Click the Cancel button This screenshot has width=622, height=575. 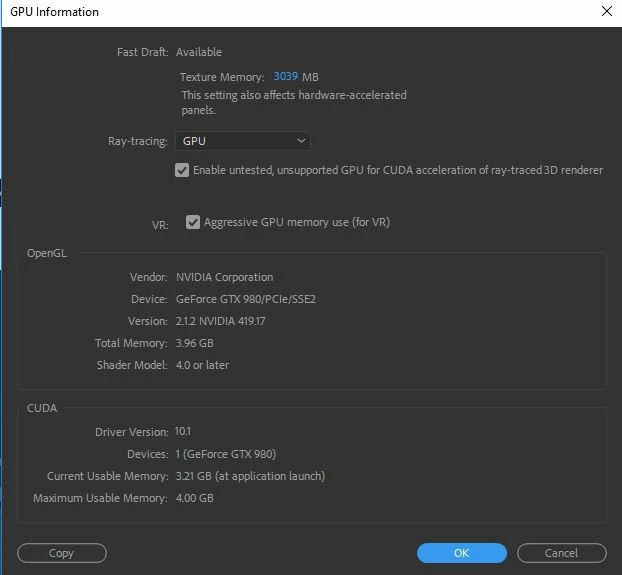562,553
